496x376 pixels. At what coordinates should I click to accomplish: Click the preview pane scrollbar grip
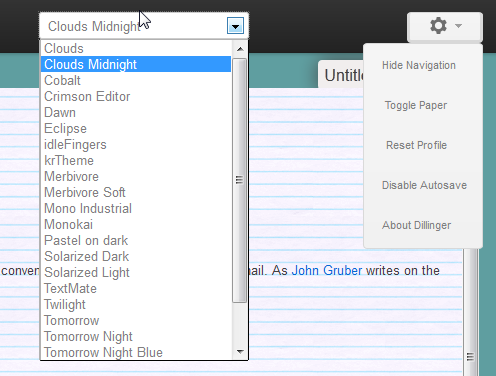click(470, 357)
